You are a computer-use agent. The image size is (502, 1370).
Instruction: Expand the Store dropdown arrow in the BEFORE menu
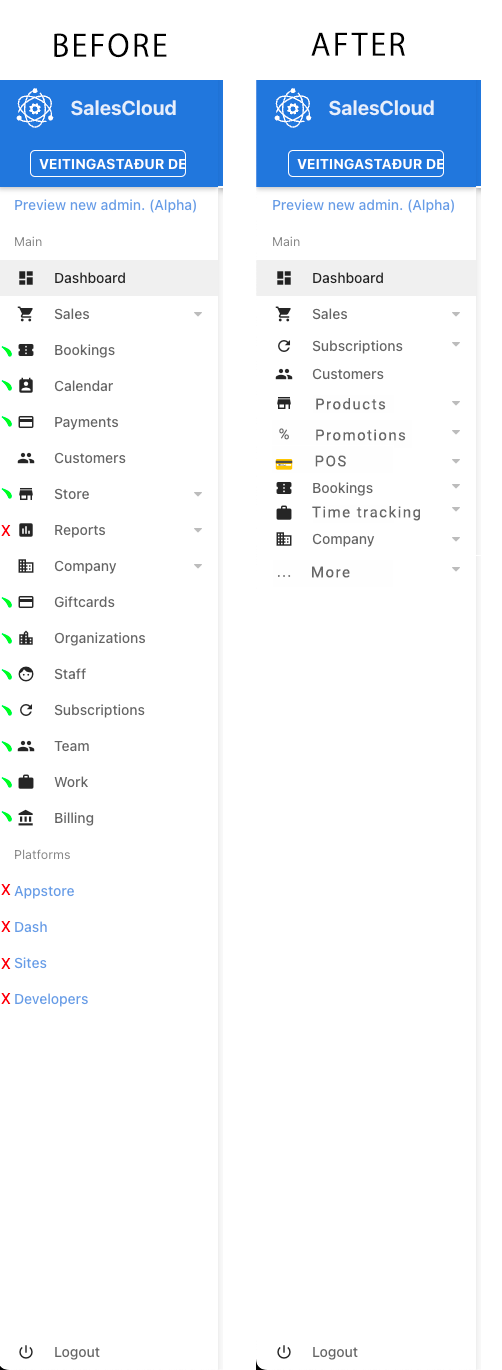(x=198, y=494)
